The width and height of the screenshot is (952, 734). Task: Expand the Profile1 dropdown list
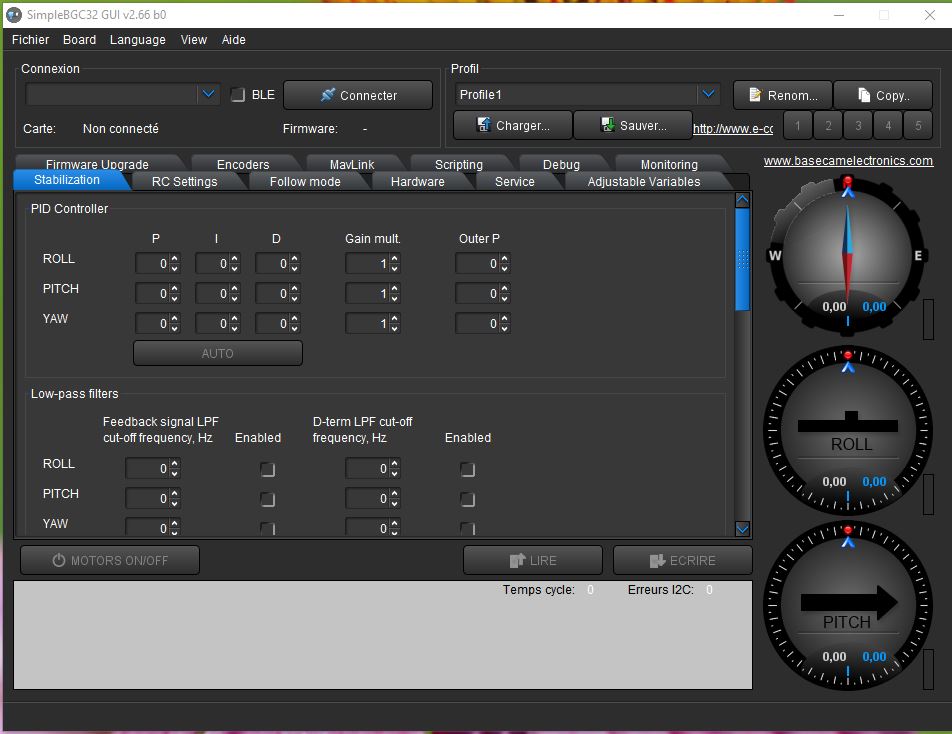coord(708,94)
